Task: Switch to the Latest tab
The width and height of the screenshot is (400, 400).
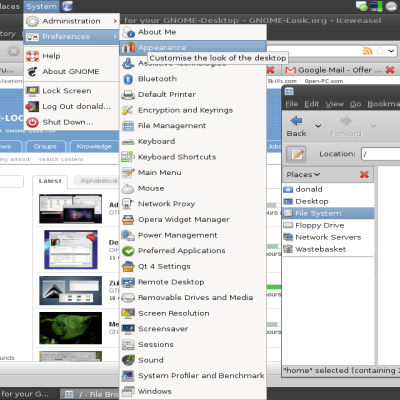Action: [50, 181]
